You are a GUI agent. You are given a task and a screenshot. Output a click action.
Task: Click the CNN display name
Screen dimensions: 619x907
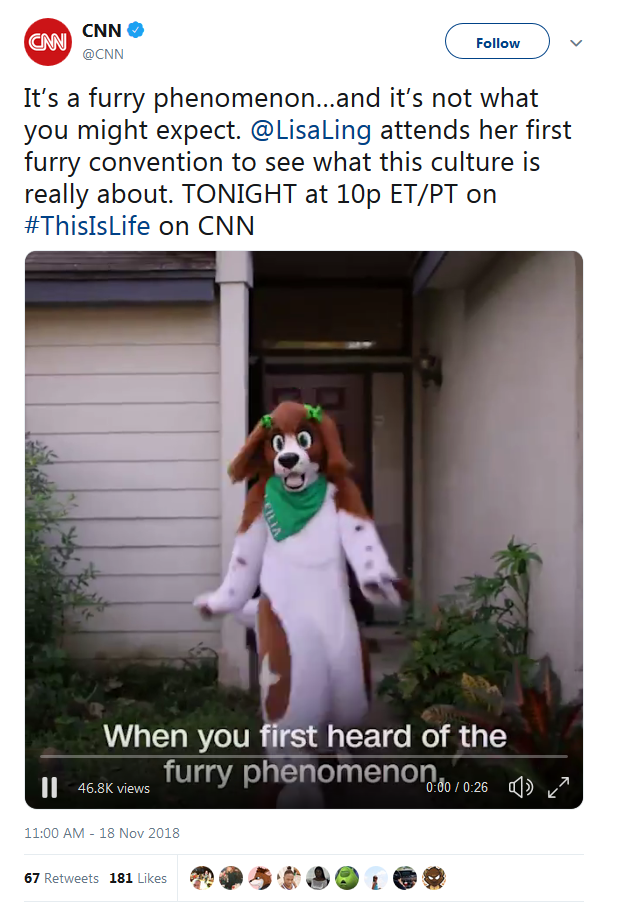tap(102, 30)
